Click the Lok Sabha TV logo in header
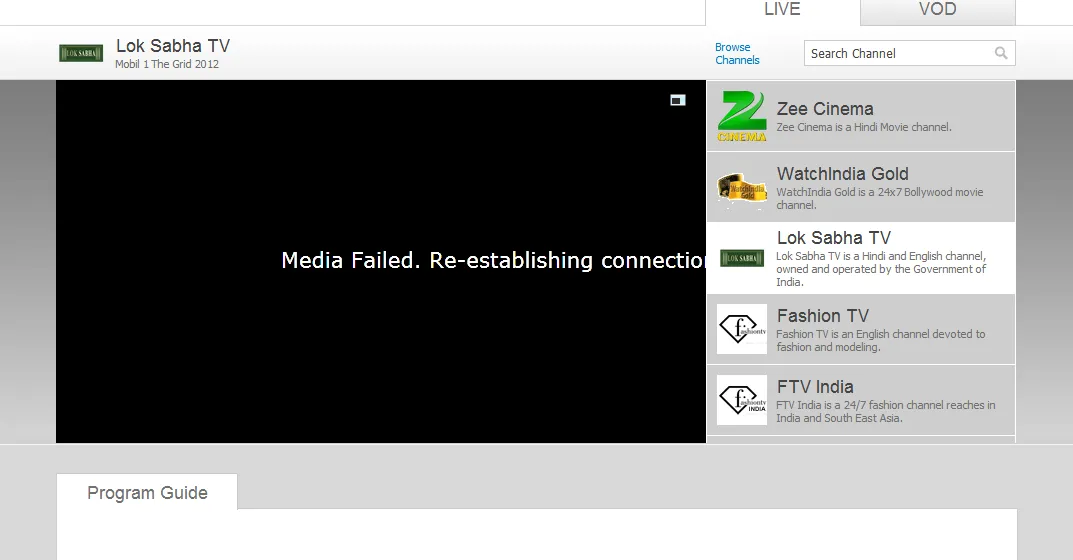Image resolution: width=1073 pixels, height=560 pixels. (81, 53)
